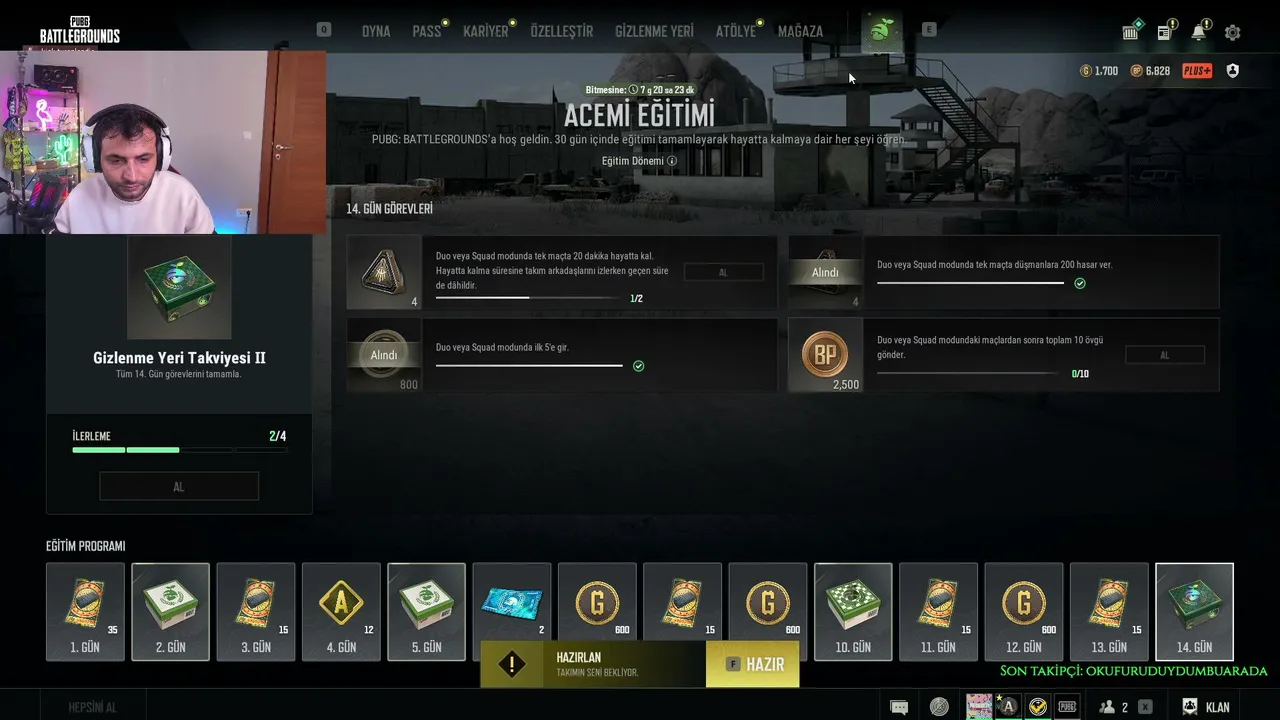Open the ÖZELLEŞTİR tab
This screenshot has height=720, width=1280.
click(x=562, y=31)
